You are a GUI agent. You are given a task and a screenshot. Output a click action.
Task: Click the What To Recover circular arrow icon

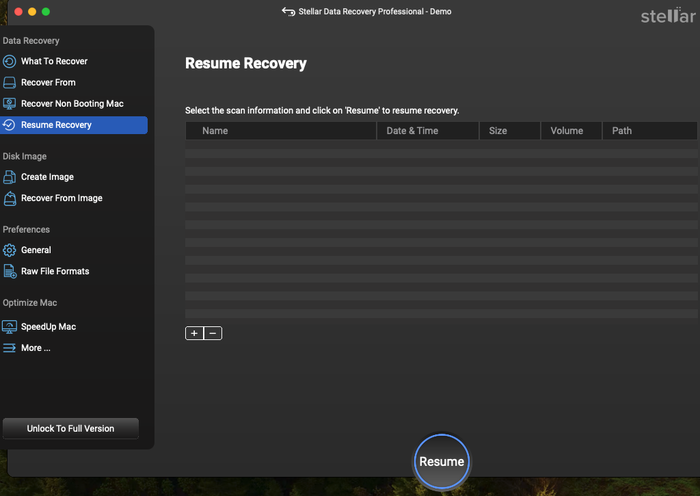(x=9, y=61)
